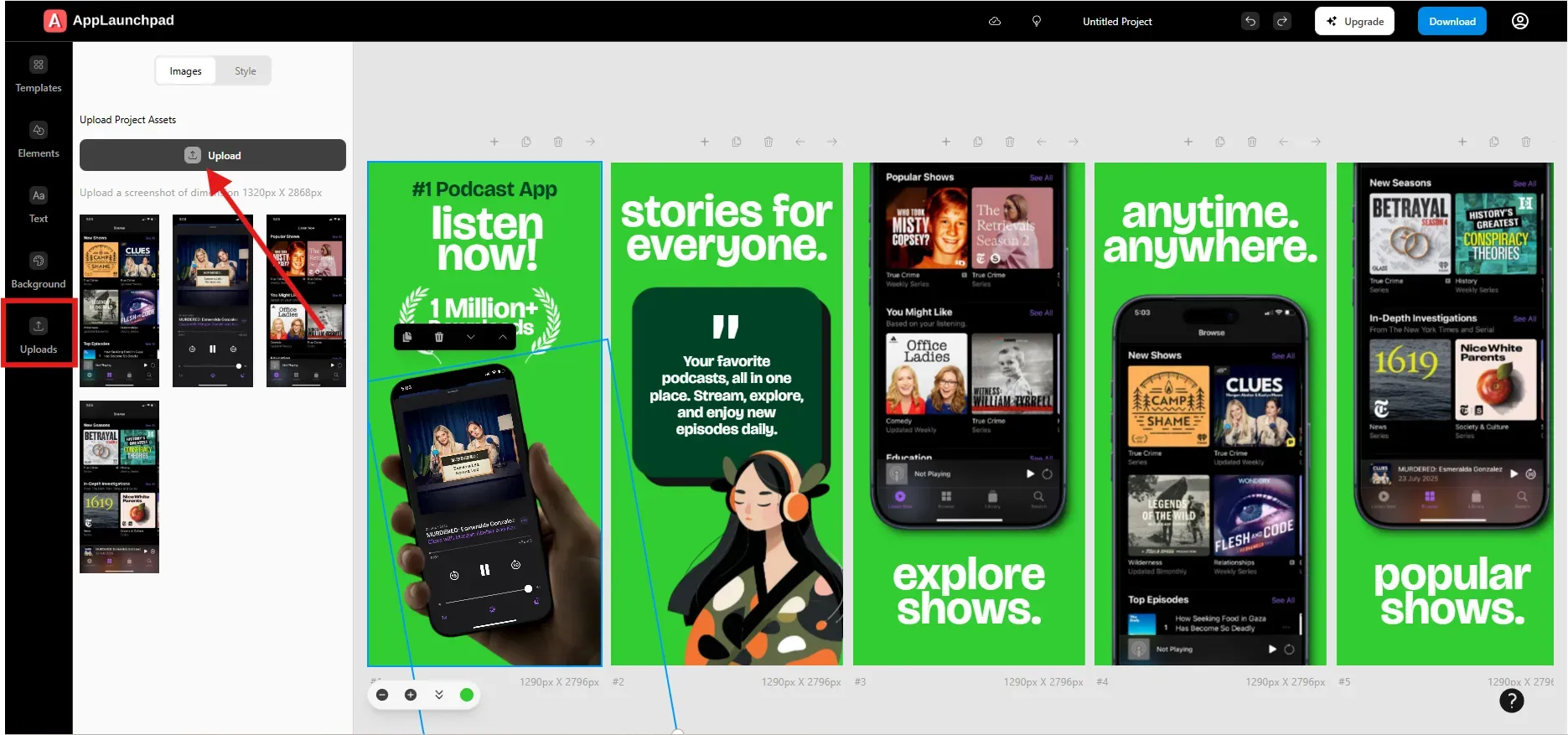Add a new screen after screen #1
Viewport: 1568px width, 735px height.
(494, 142)
